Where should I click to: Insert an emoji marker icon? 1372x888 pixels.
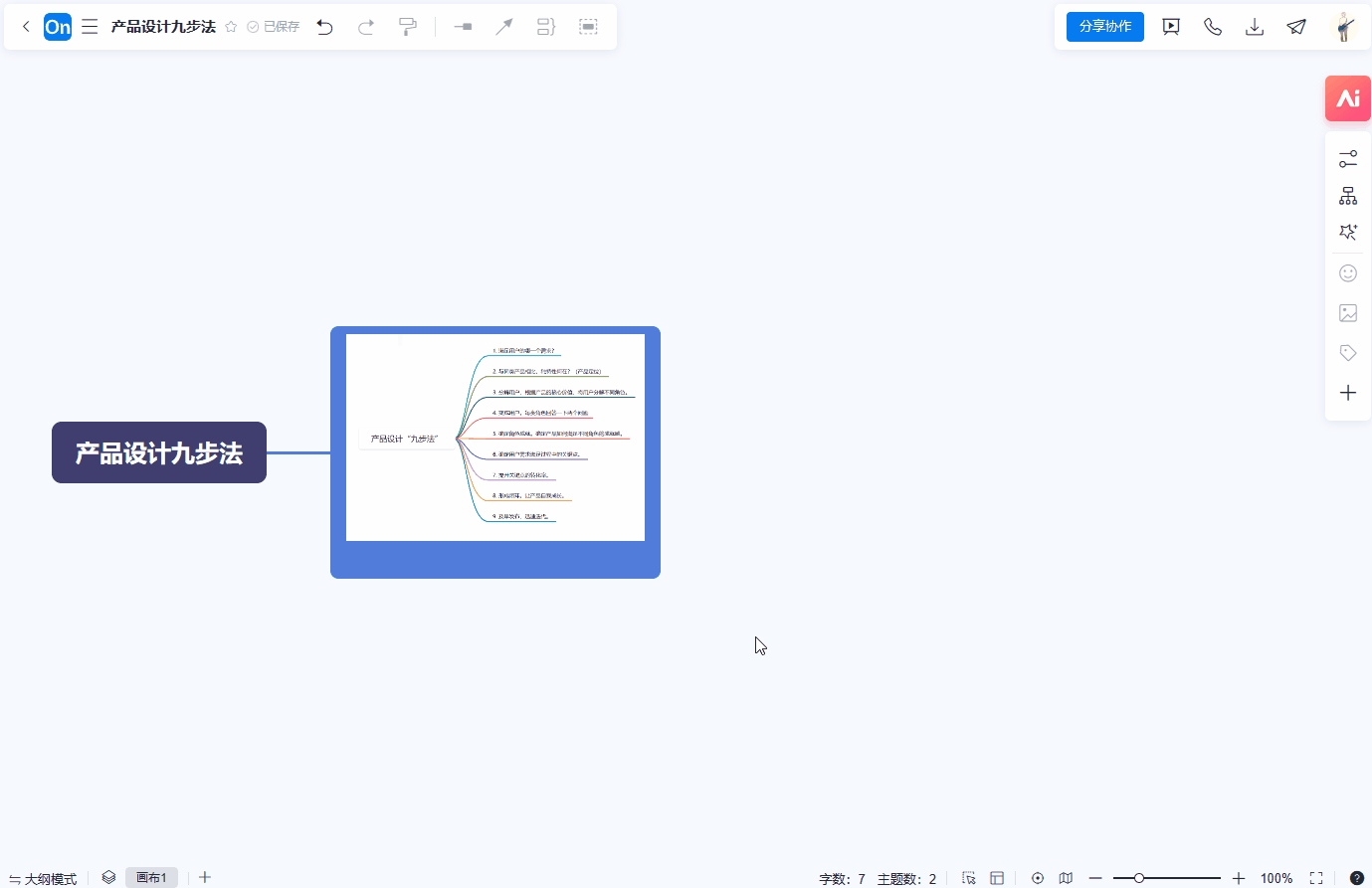[x=1348, y=273]
